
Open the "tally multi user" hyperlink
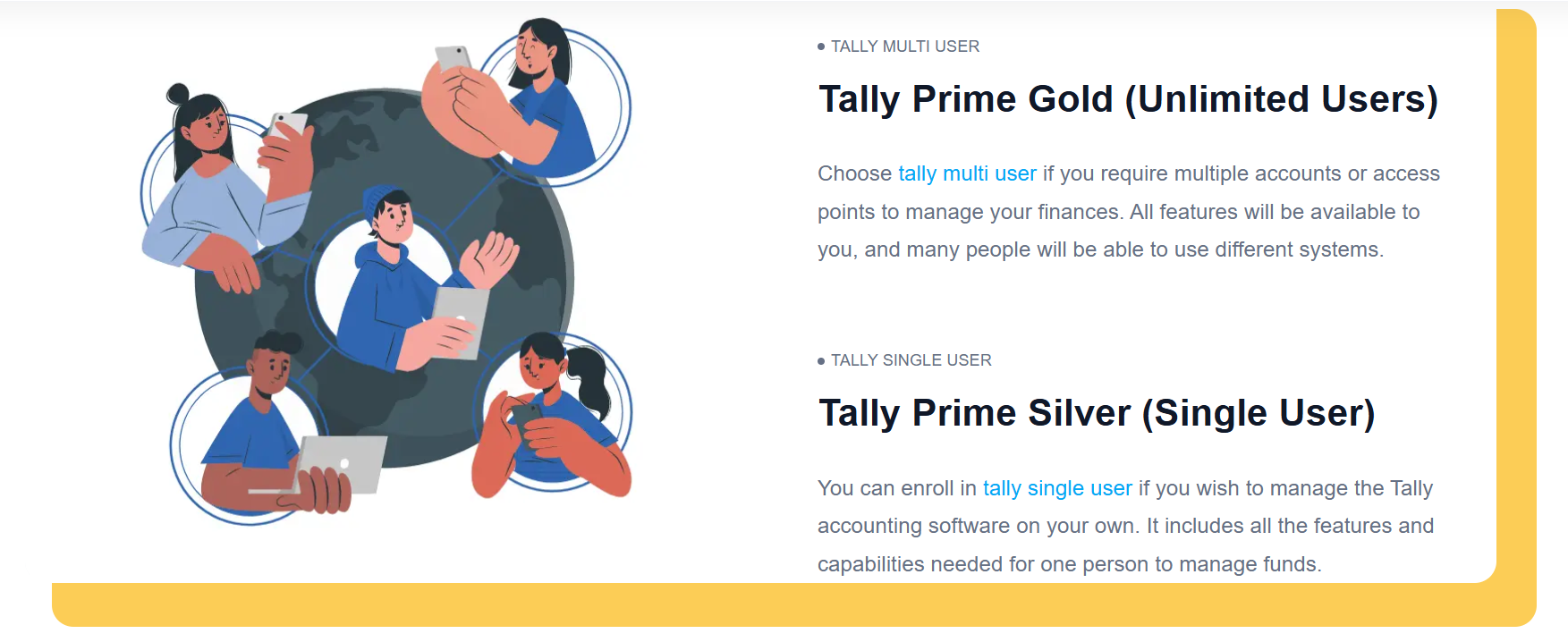pyautogui.click(x=967, y=173)
